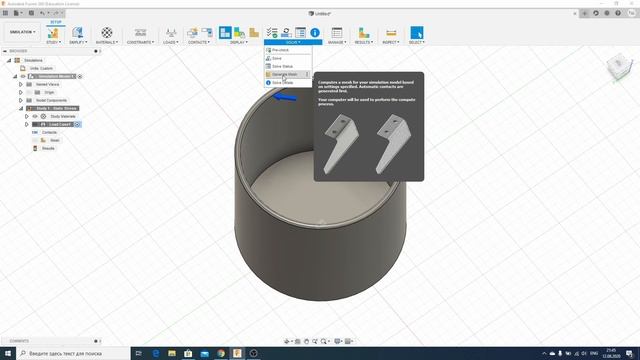The width and height of the screenshot is (640, 360).
Task: Expand the Load Case1 tree node
Action: [27, 124]
